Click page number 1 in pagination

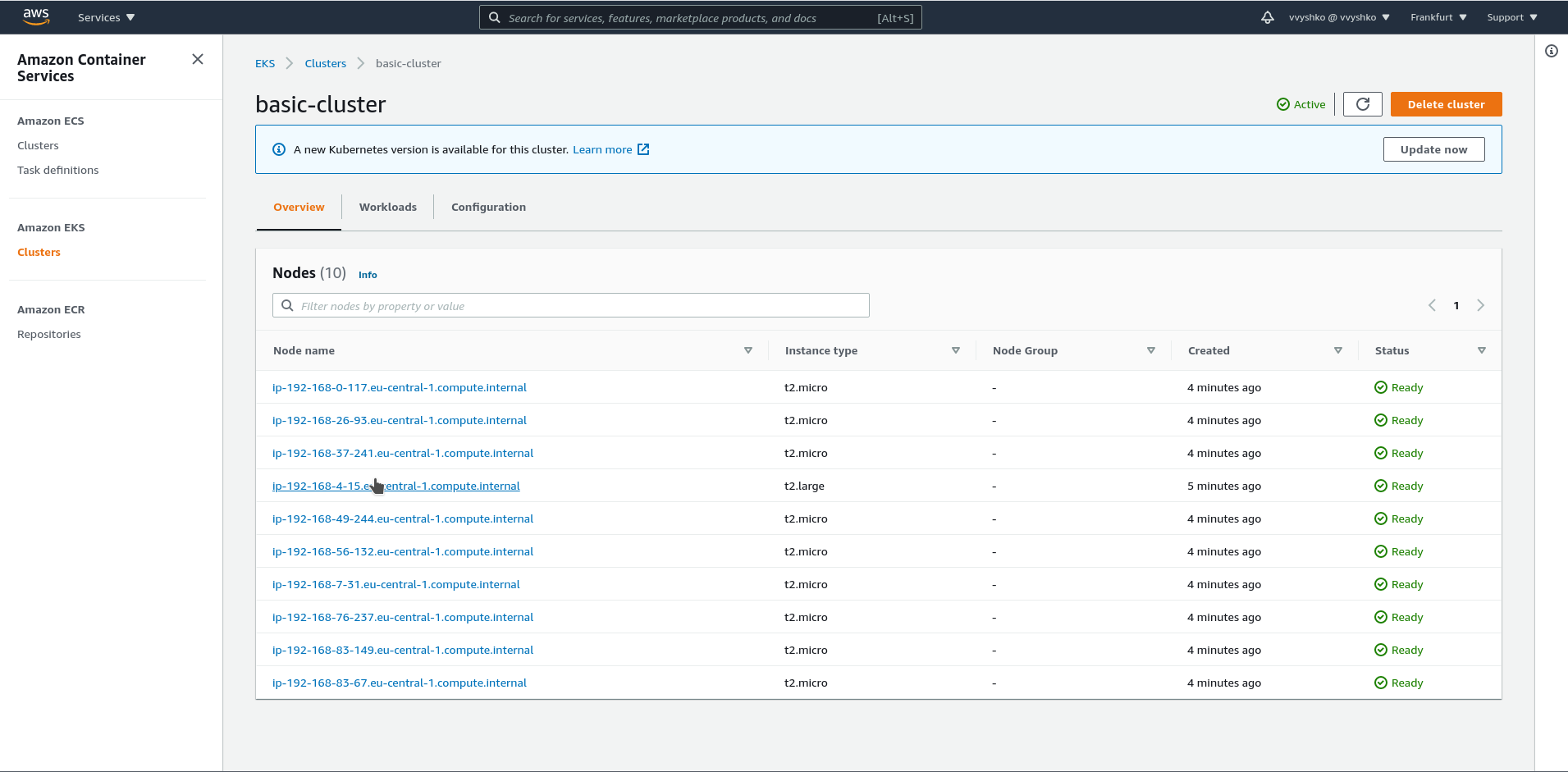[1456, 305]
